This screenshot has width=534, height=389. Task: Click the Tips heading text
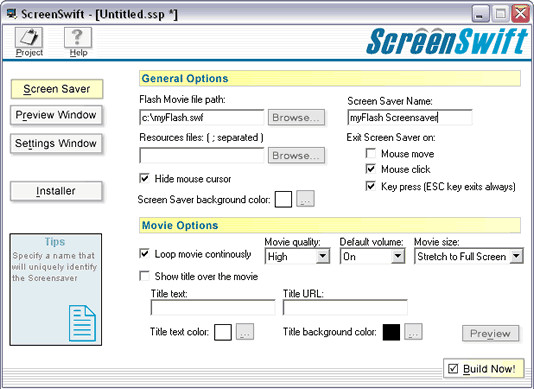(55, 242)
